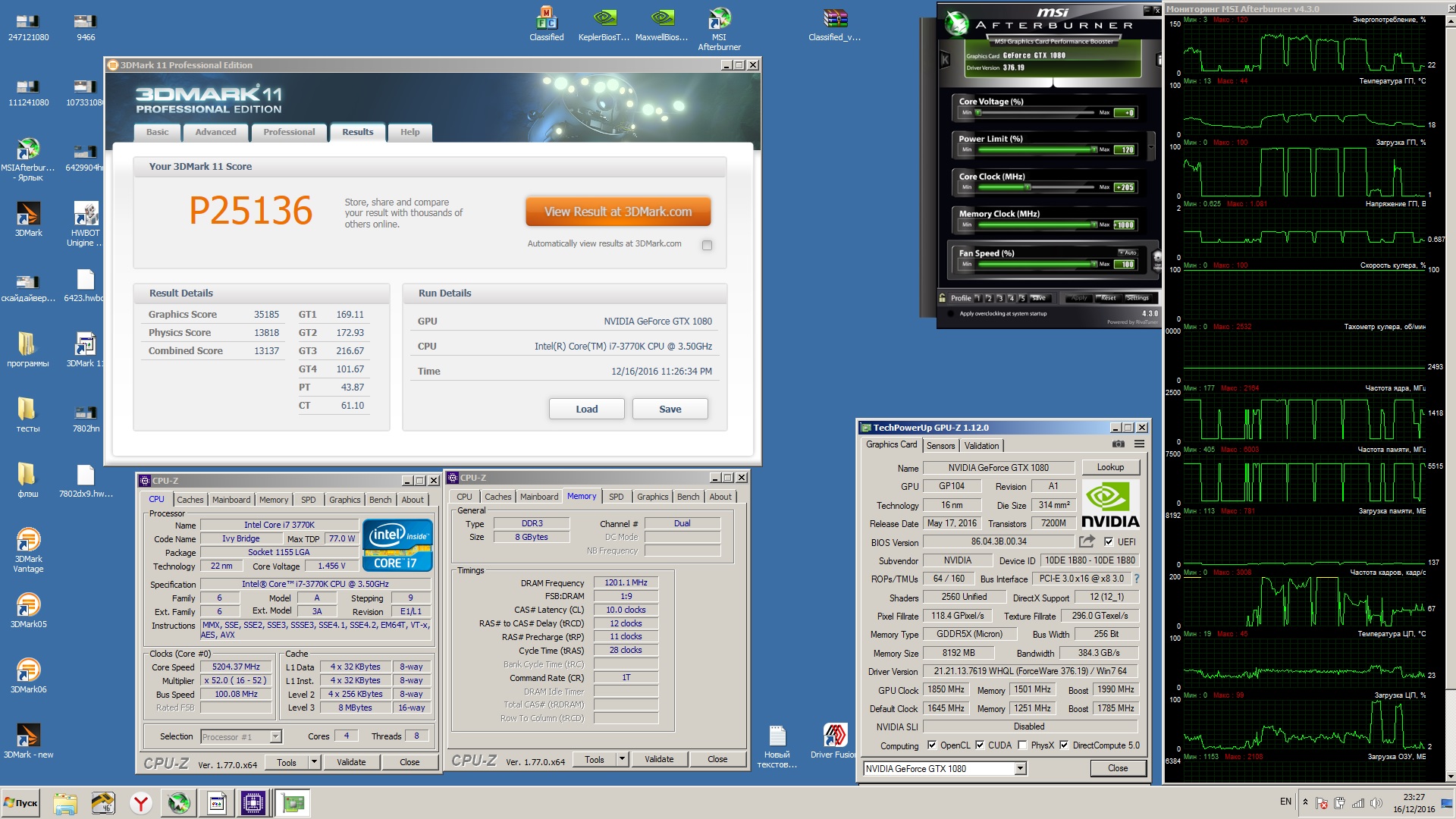Open the тесты folder on desktop
This screenshot has height=819, width=1456.
click(x=28, y=415)
